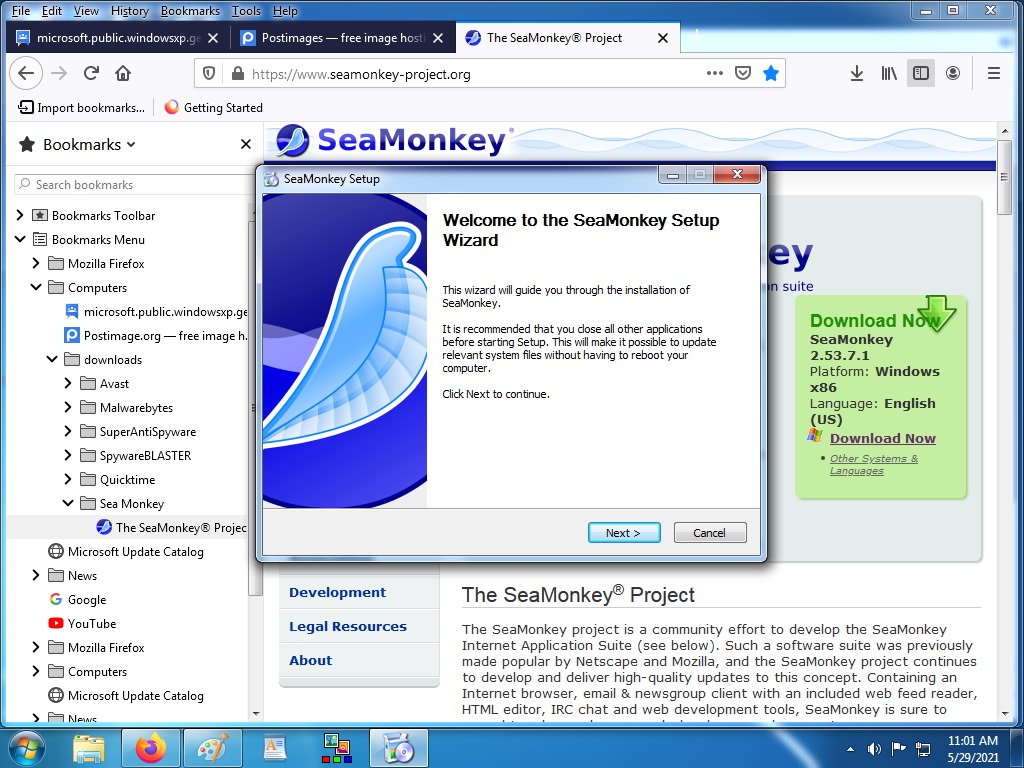
Task: Click the Download Now link
Action: tap(882, 438)
